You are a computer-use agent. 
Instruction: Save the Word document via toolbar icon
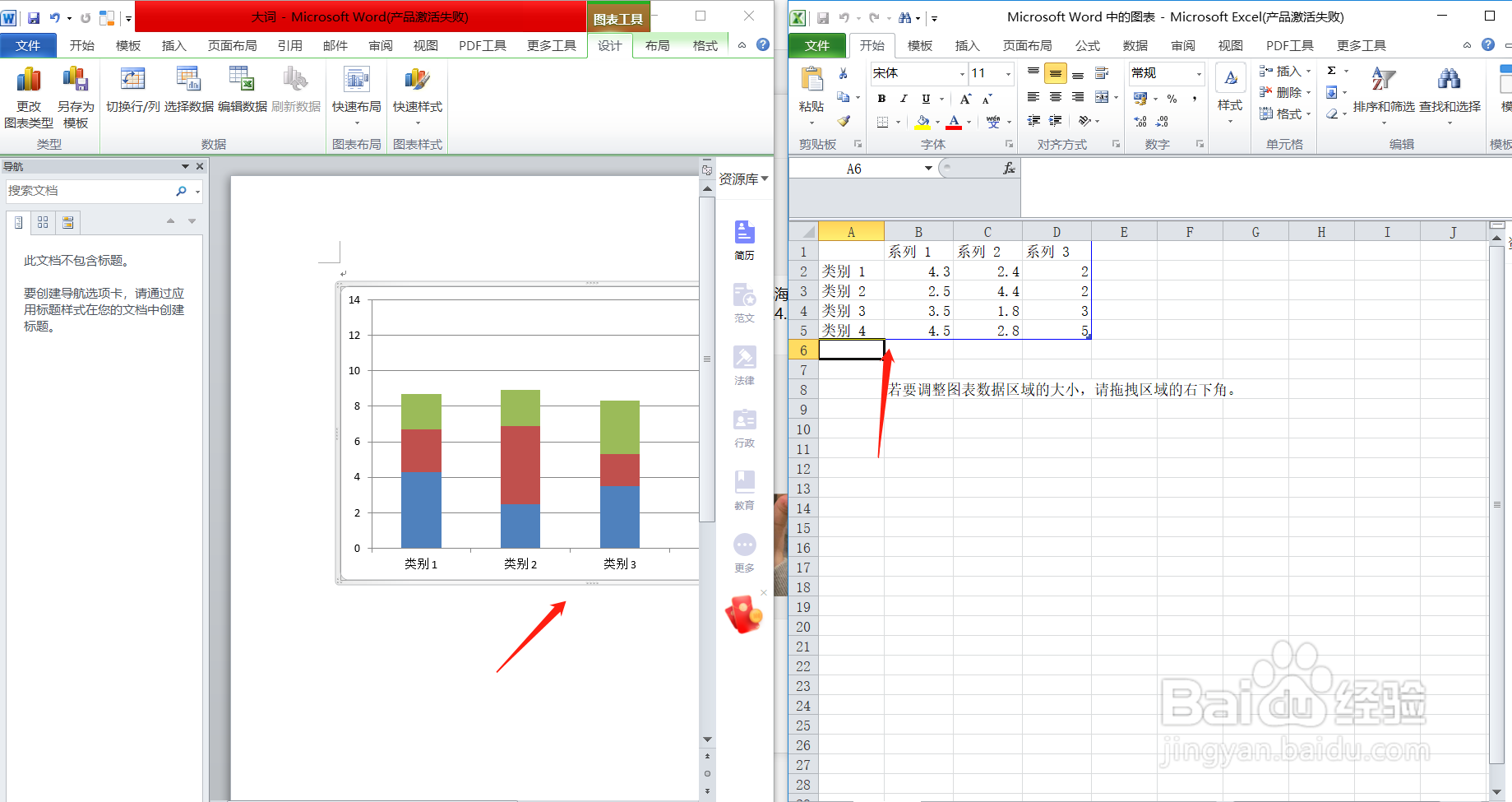[x=34, y=17]
